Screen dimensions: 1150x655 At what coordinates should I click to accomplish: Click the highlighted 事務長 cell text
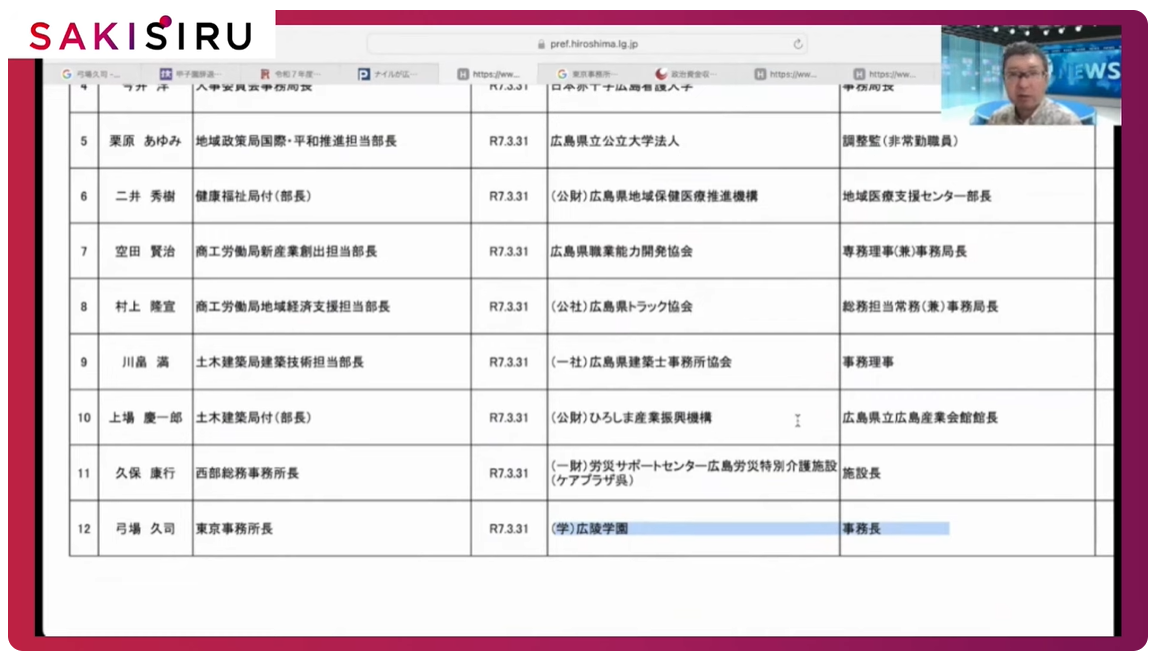tap(861, 529)
